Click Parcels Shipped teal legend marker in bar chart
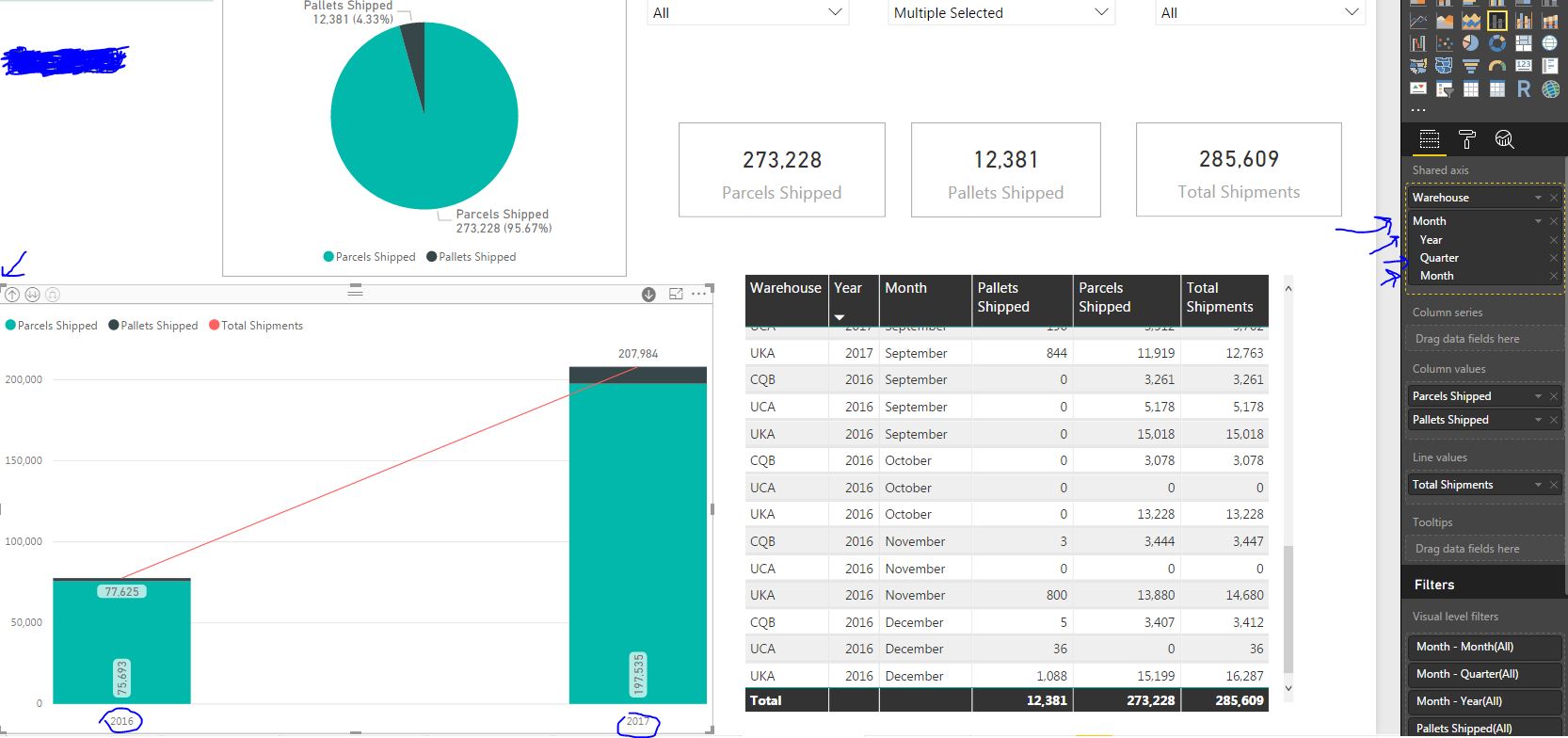Screen dimensions: 1568x738 tap(10, 326)
